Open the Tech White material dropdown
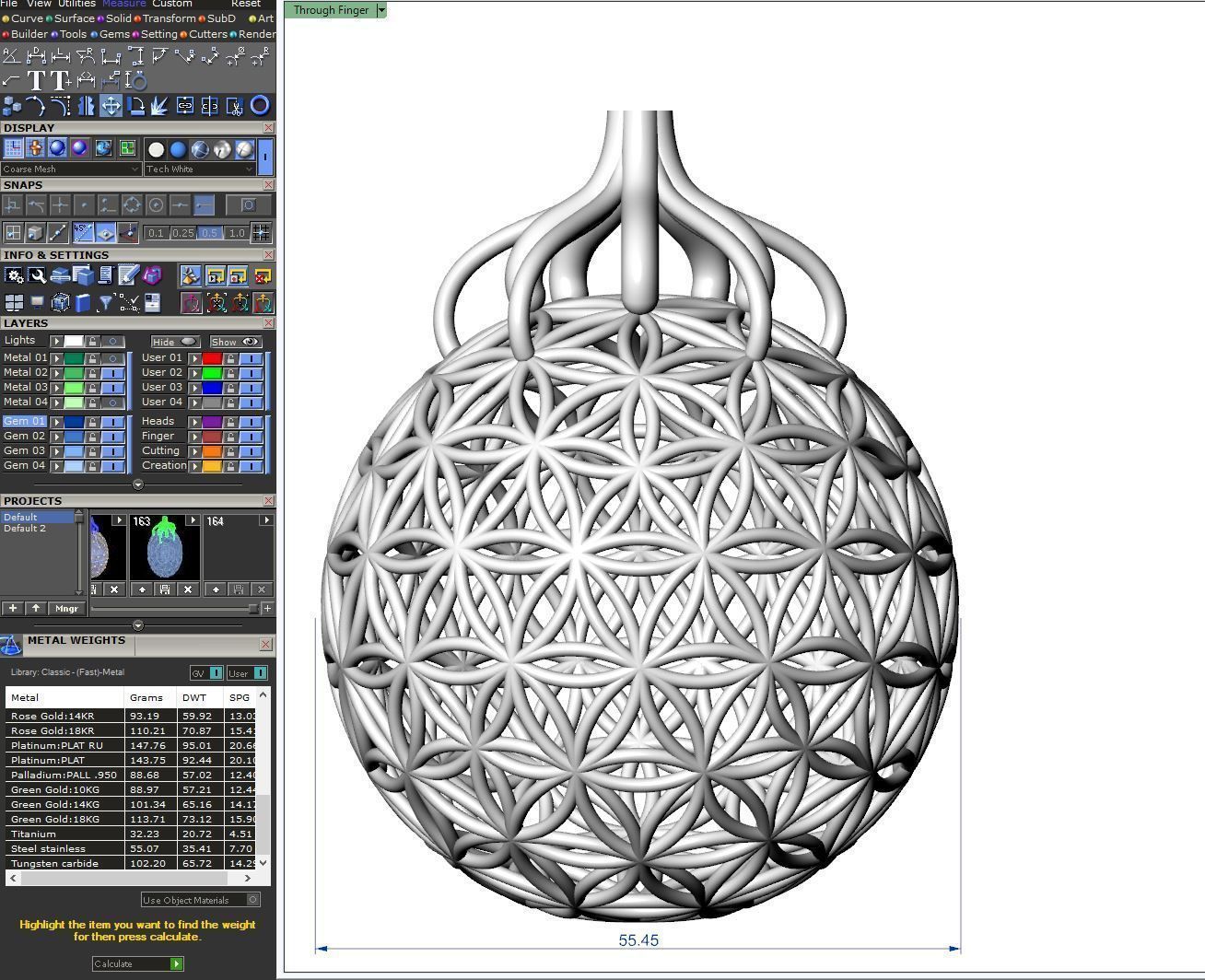Image resolution: width=1205 pixels, height=980 pixels. pyautogui.click(x=199, y=169)
